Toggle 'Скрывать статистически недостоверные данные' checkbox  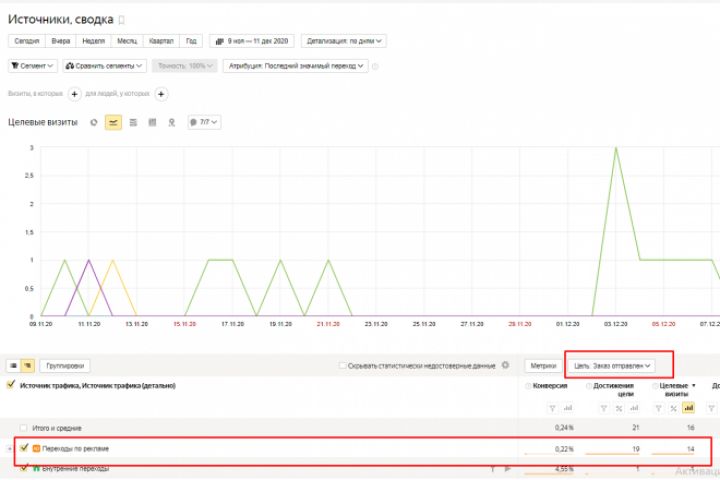(x=342, y=366)
